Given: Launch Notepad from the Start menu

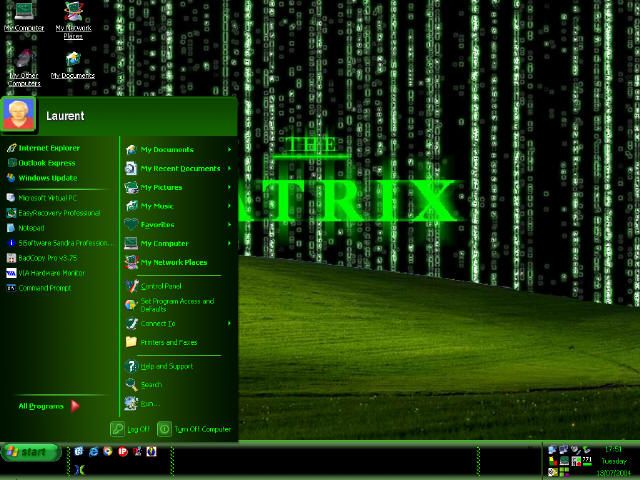Looking at the screenshot, I should coord(26,228).
